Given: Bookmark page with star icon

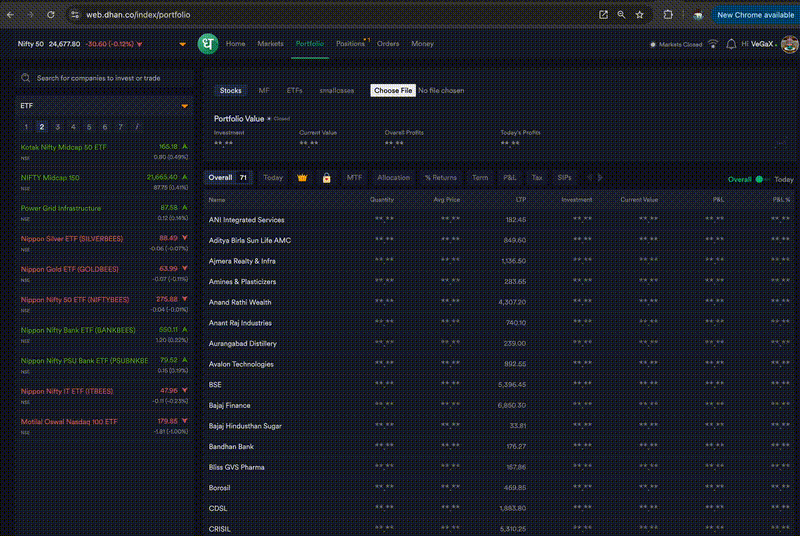Looking at the screenshot, I should coord(640,15).
